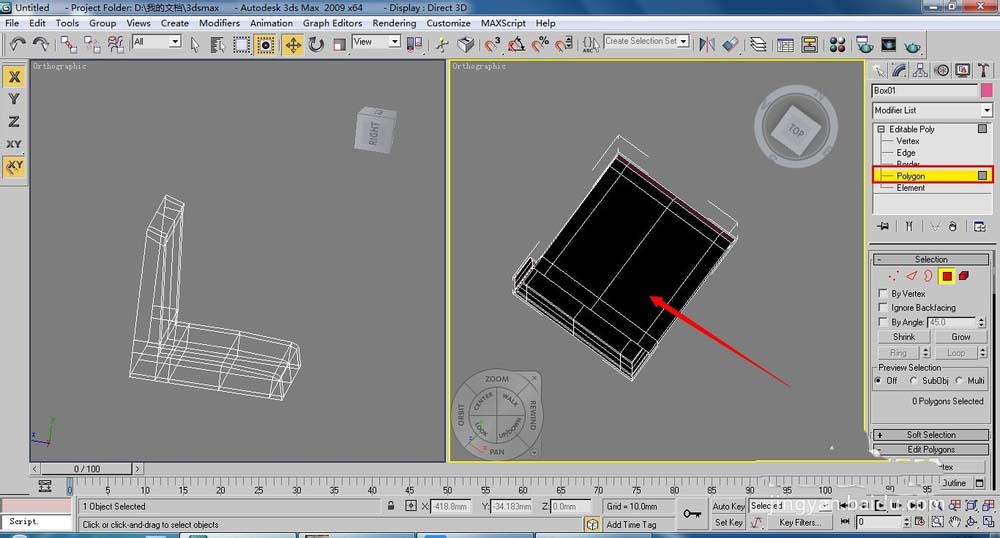Toggle the 3D Snaps magnet icon

pyautogui.click(x=492, y=44)
